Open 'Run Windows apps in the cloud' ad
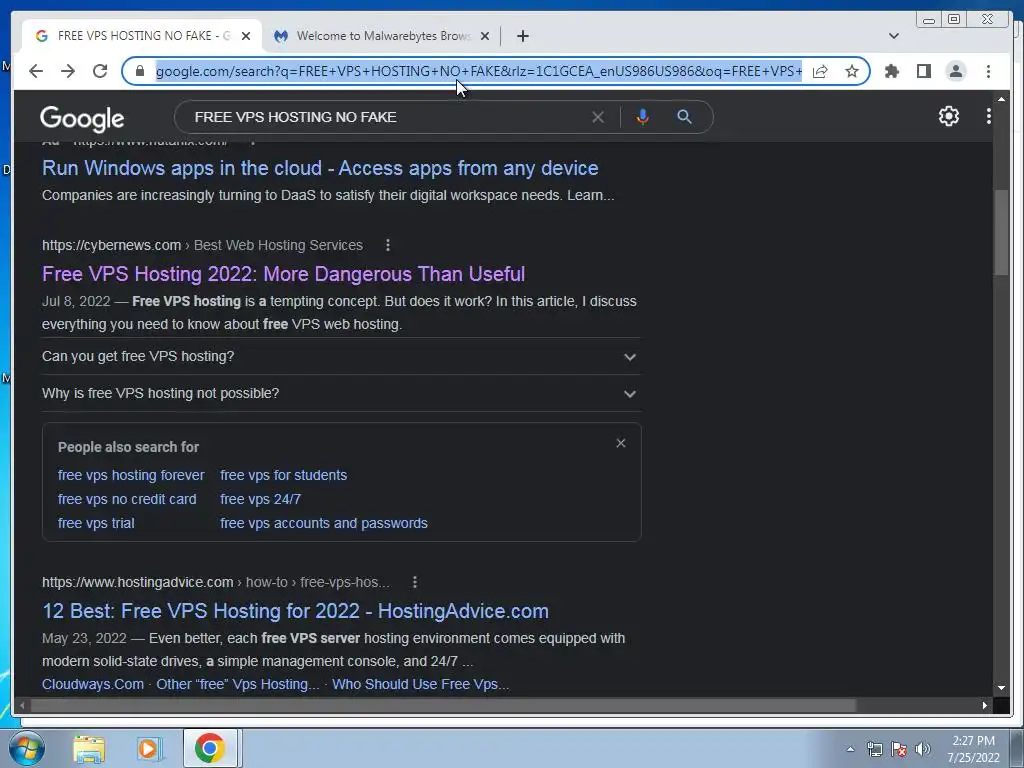 click(320, 168)
